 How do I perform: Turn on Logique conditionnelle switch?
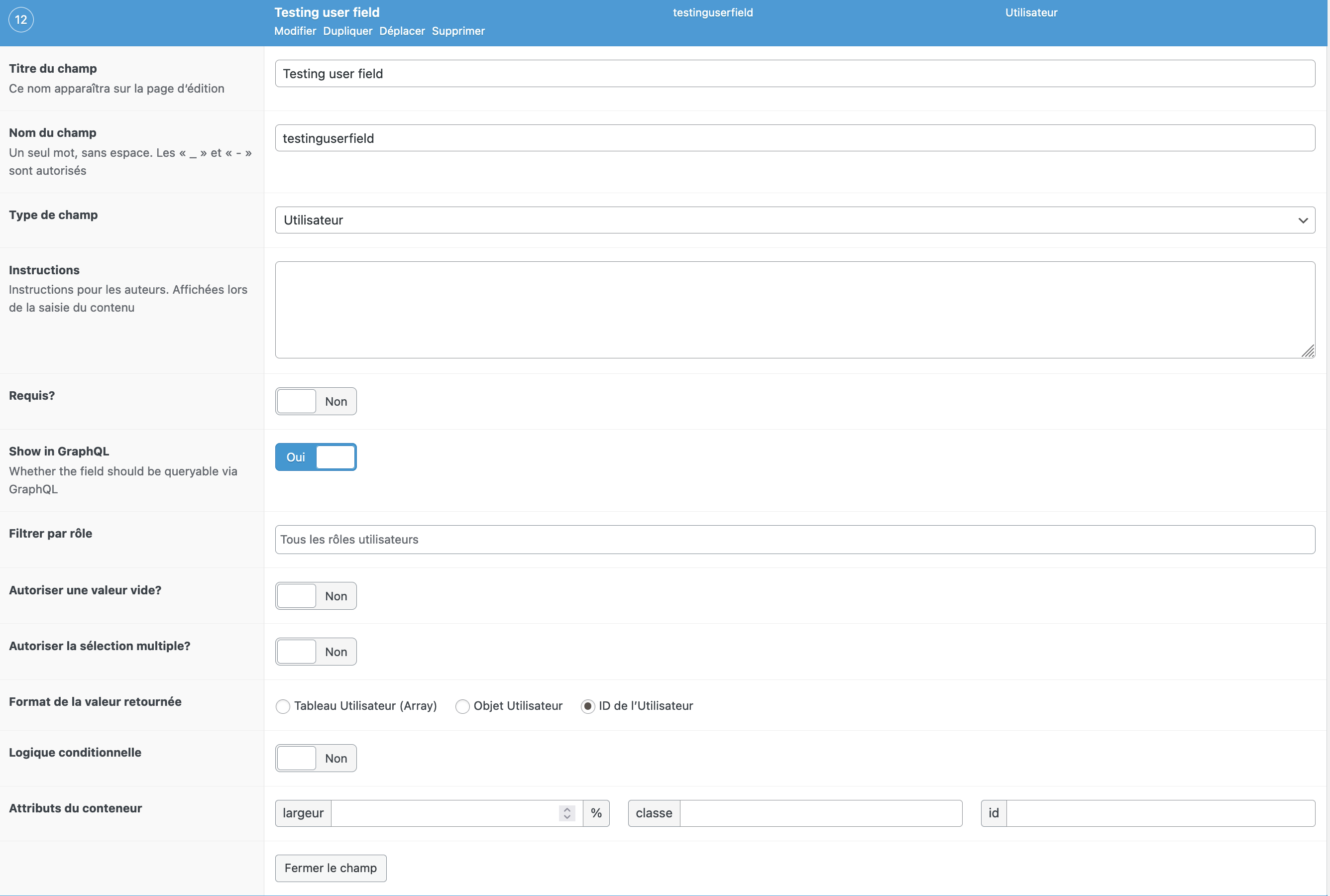pyautogui.click(x=316, y=758)
